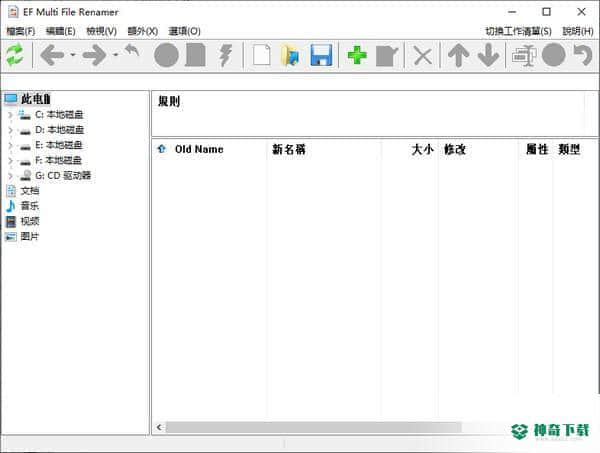600x453 pixels.
Task: Select the 此电脑 root node
Action: point(36,99)
